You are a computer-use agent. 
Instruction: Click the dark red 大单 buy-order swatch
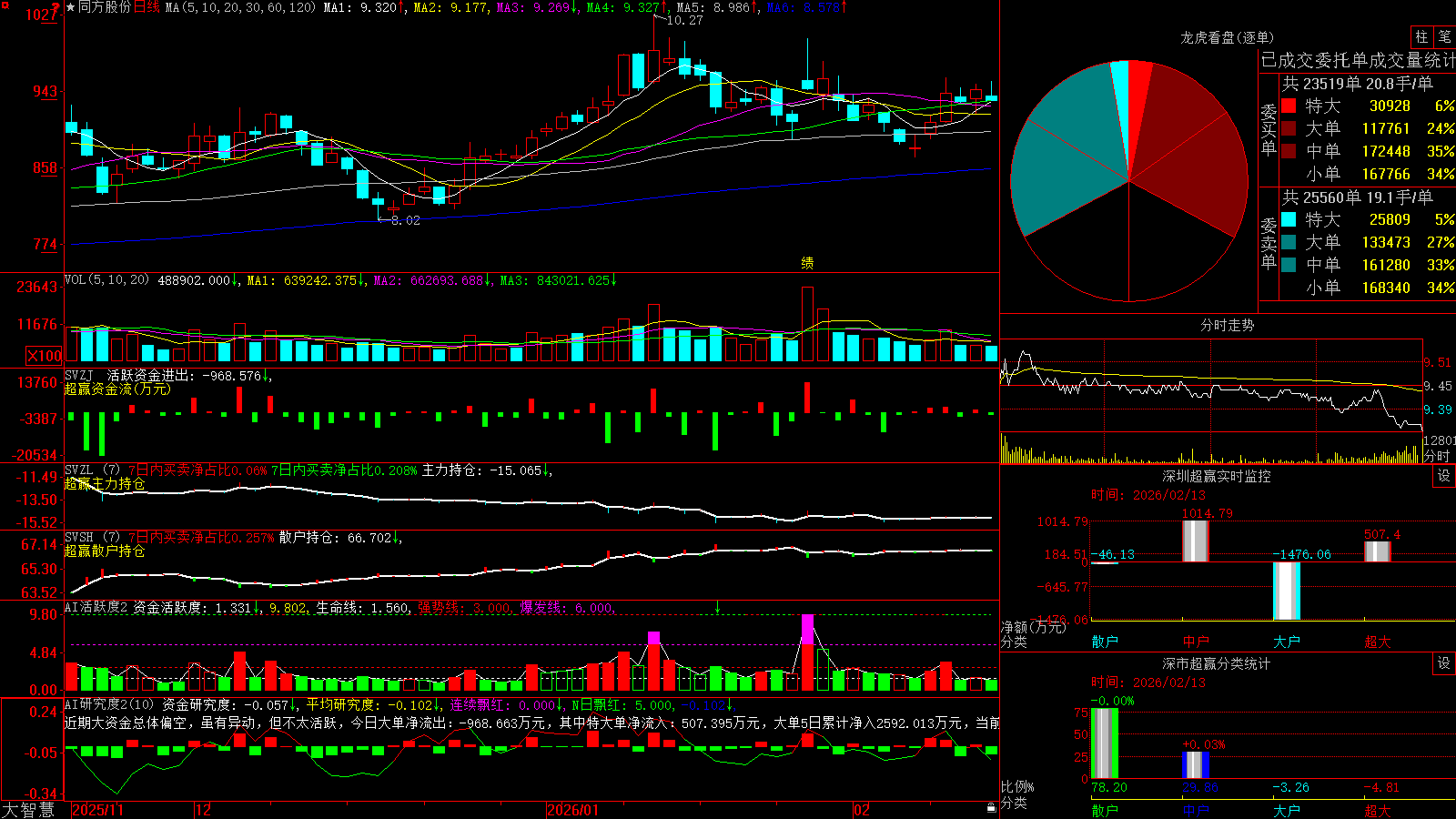click(x=1289, y=128)
